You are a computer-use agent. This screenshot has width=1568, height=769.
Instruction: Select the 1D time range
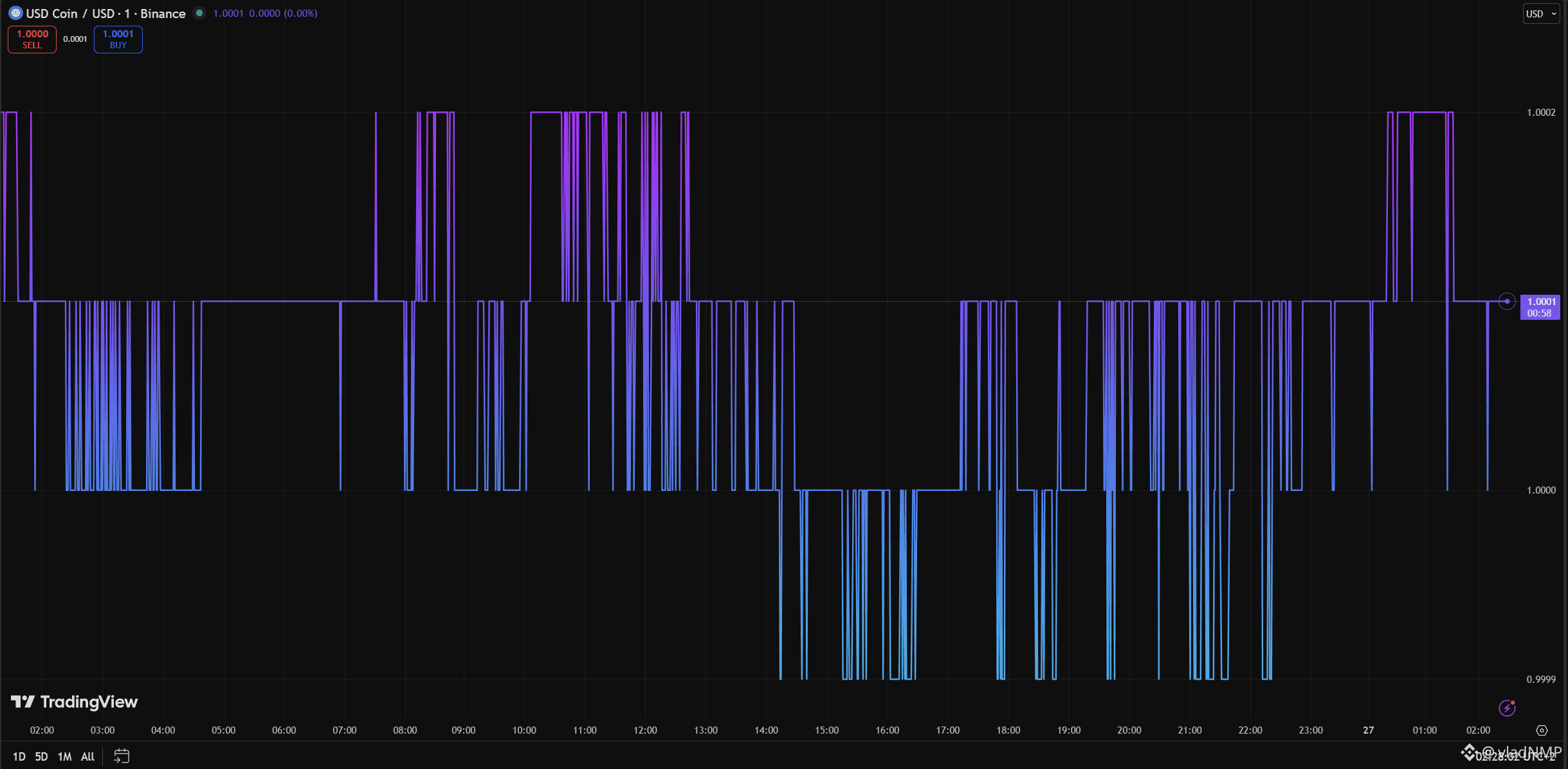(x=19, y=756)
